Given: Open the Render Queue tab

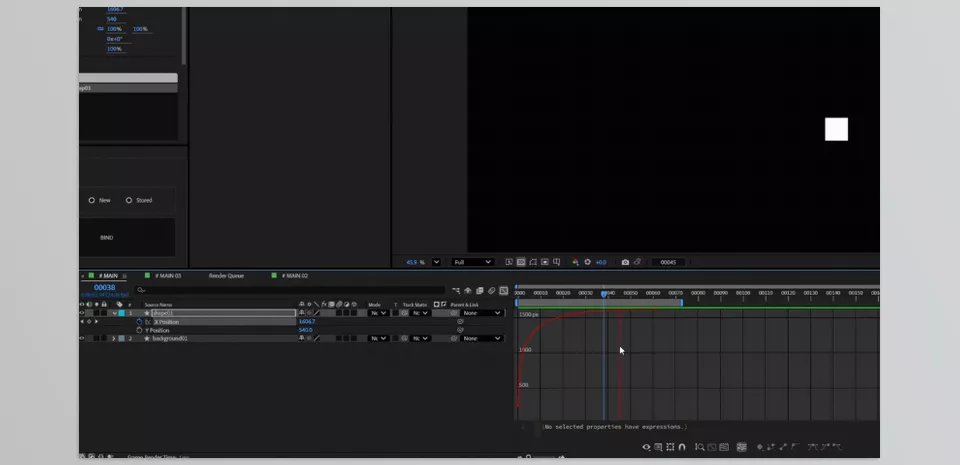Looking at the screenshot, I should (226, 276).
